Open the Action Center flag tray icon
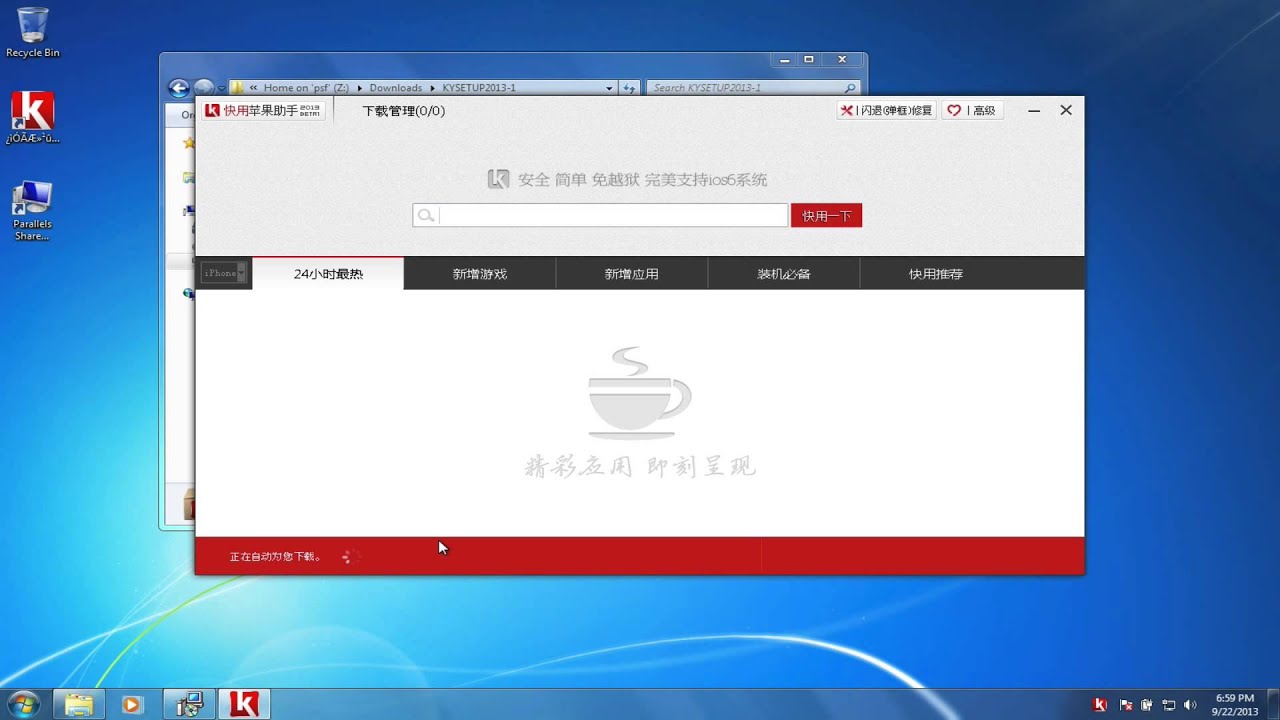1280x720 pixels. click(x=1126, y=705)
